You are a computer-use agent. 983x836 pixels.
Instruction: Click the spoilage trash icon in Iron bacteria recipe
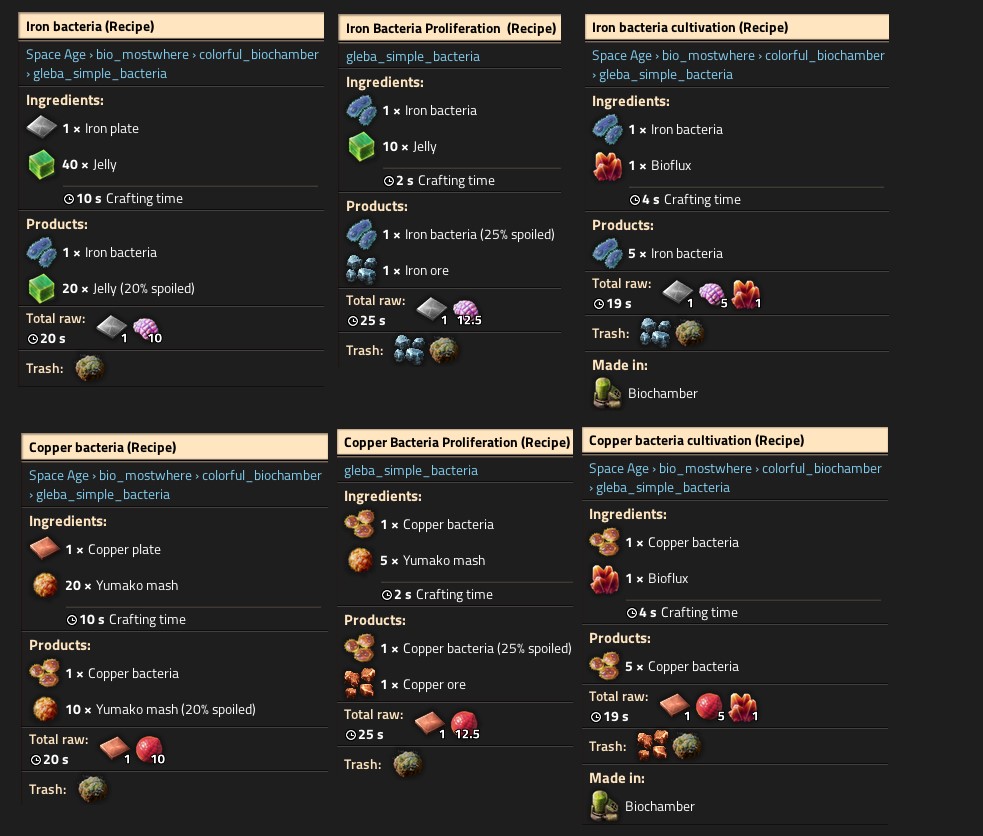[90, 368]
